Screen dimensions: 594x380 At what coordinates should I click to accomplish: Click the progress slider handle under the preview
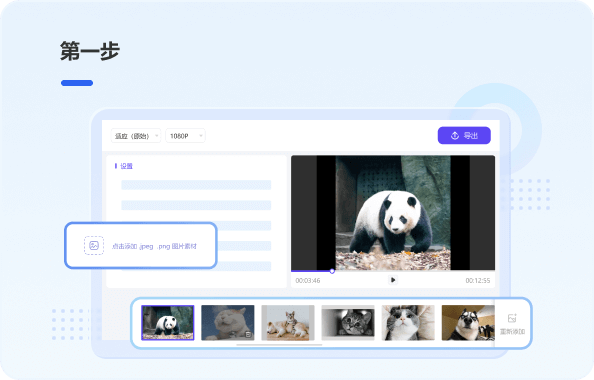click(x=332, y=271)
